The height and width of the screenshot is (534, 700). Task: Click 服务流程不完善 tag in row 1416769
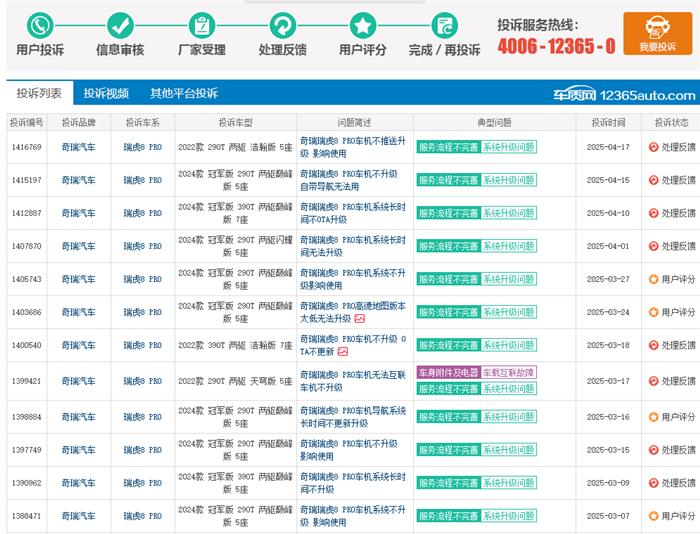pos(448,147)
